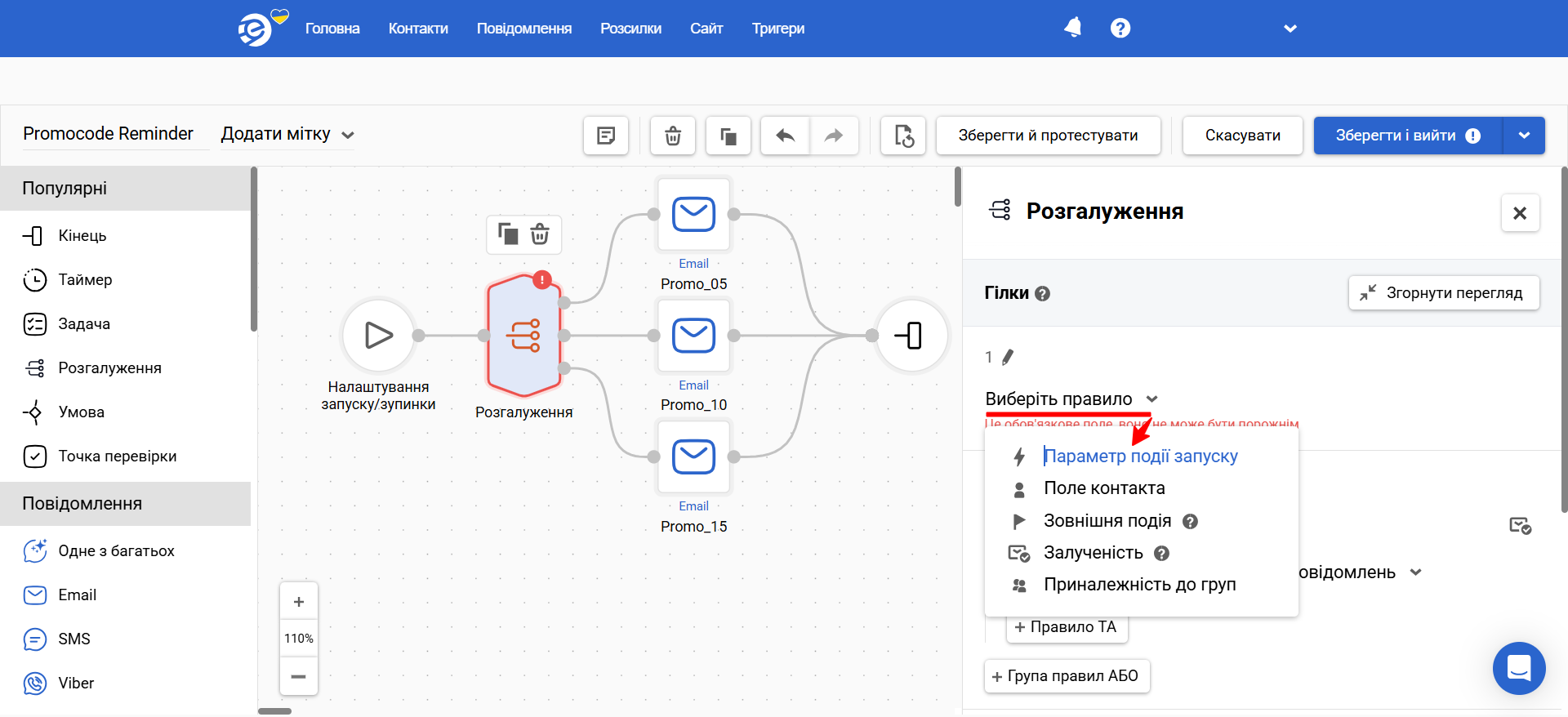Click the Скасувати button
The height and width of the screenshot is (717, 1568).
(x=1242, y=136)
